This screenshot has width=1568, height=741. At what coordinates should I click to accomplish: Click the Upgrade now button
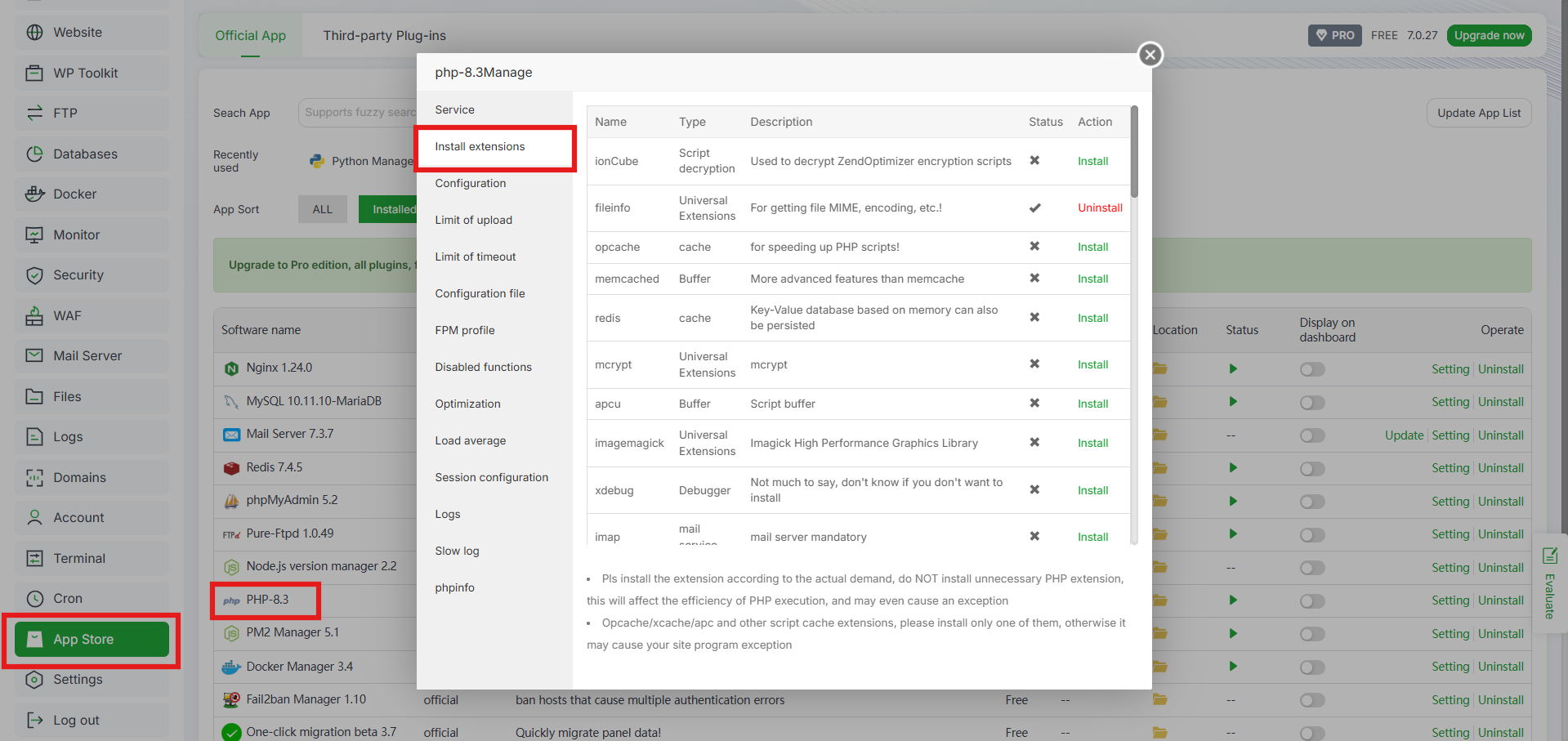click(x=1489, y=35)
